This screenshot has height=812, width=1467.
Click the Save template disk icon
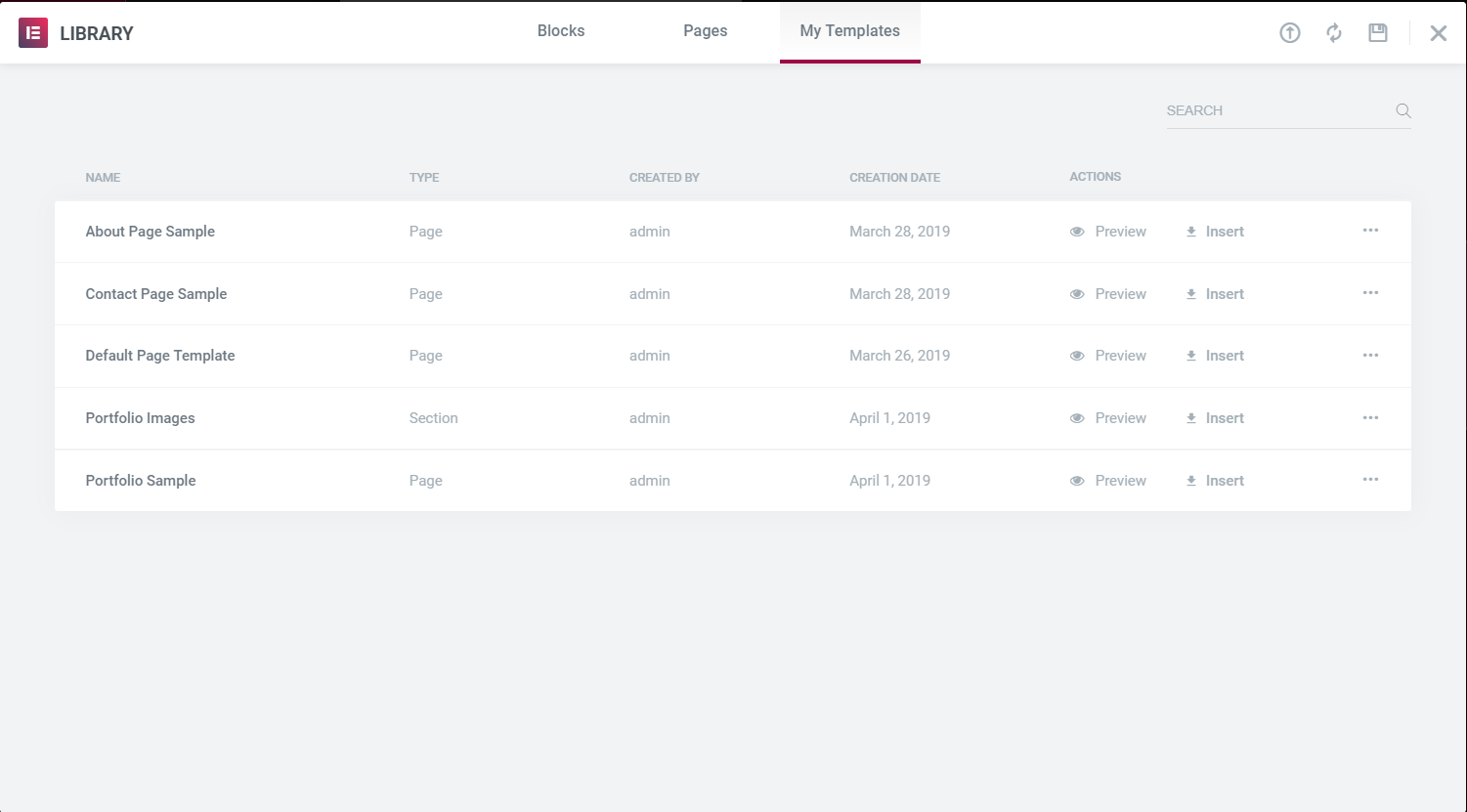(x=1378, y=33)
